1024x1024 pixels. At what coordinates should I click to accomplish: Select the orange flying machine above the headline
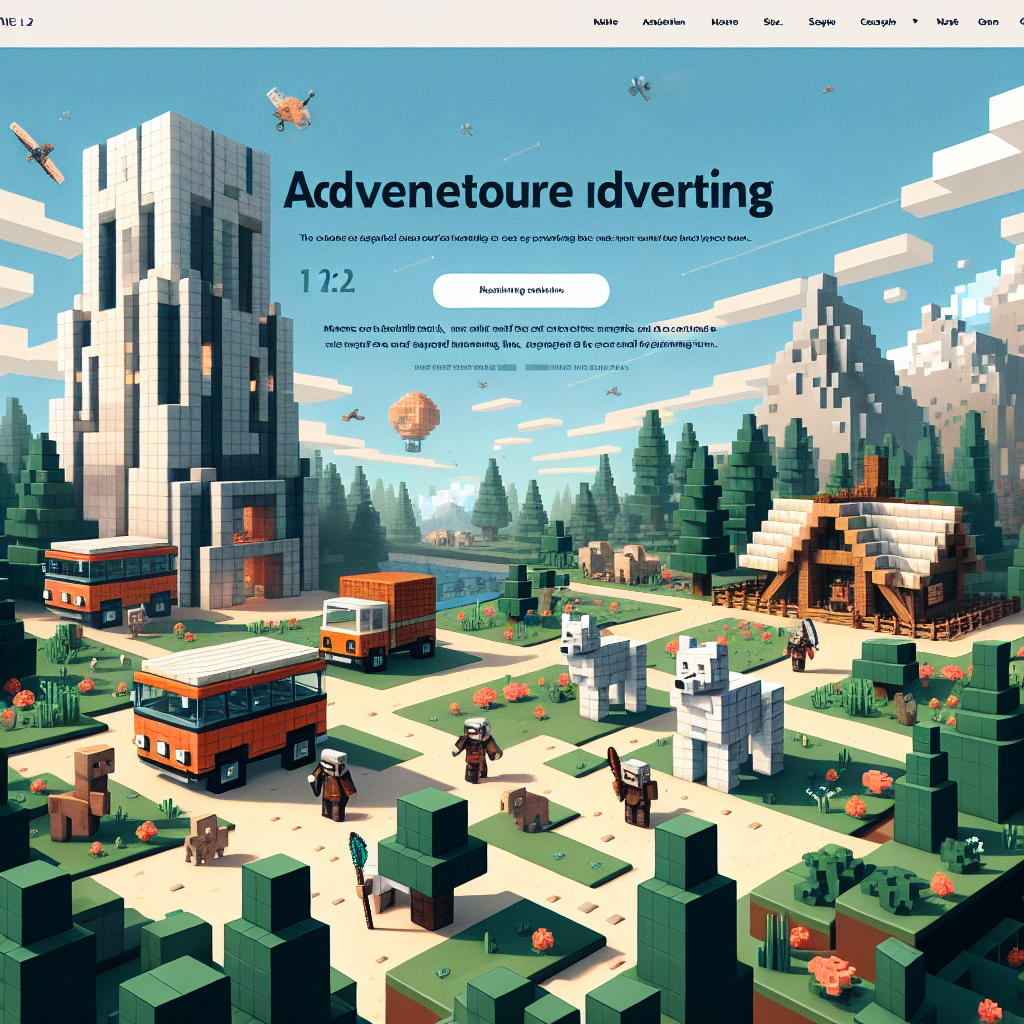tap(290, 107)
